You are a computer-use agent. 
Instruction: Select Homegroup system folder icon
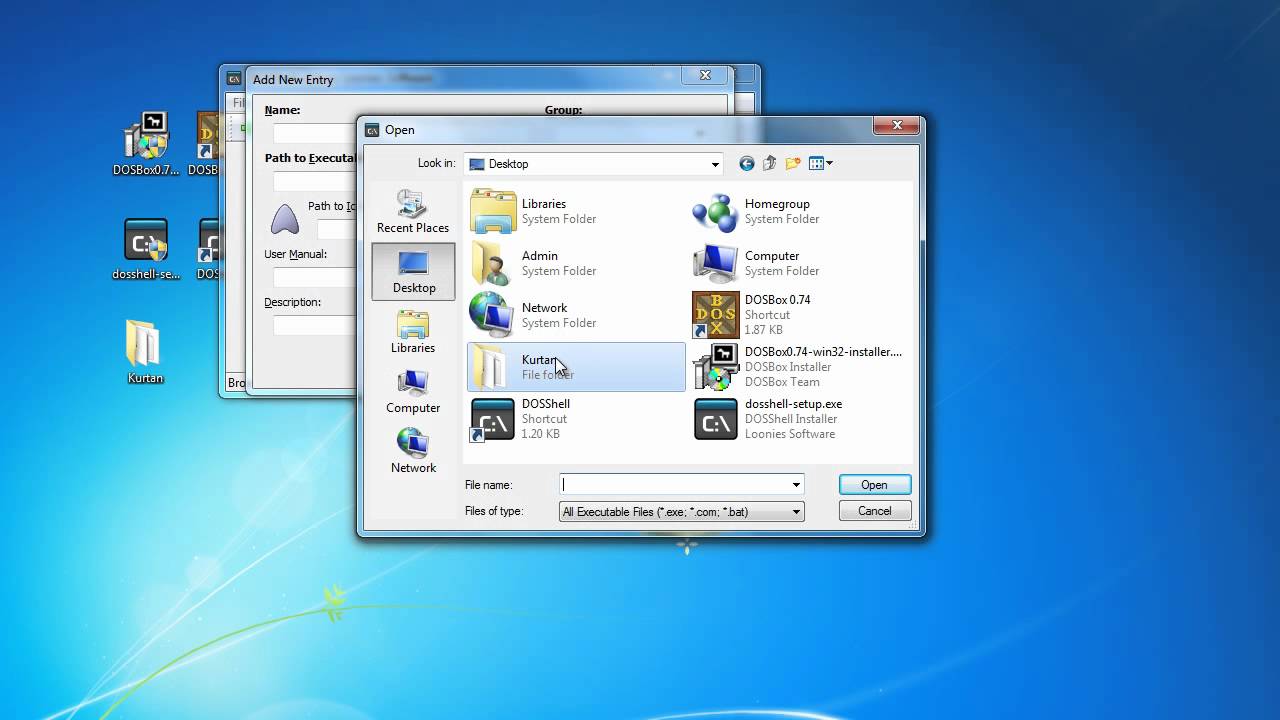pos(716,211)
